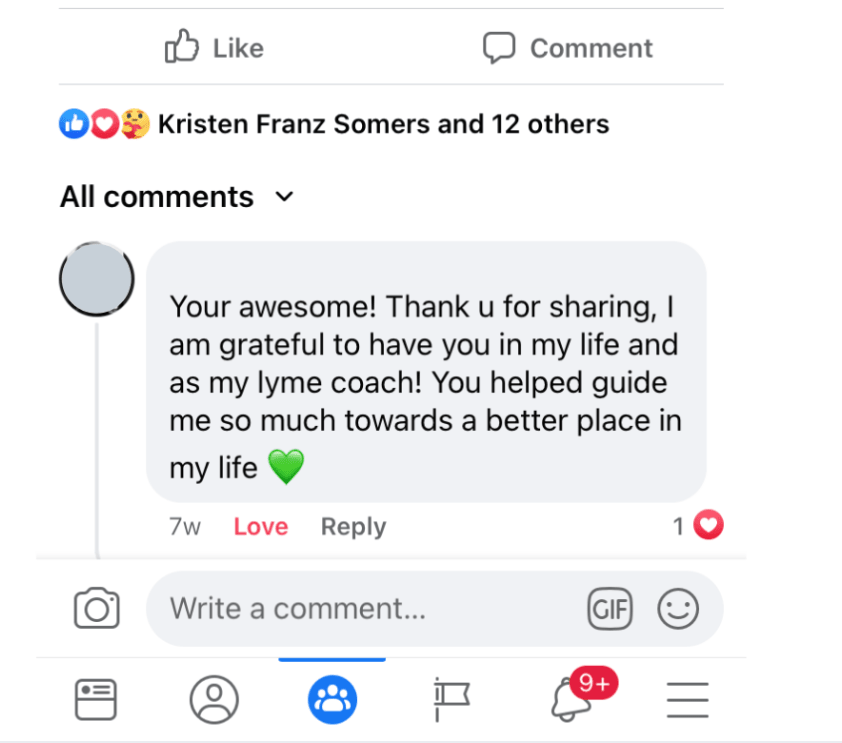Image resolution: width=842 pixels, height=743 pixels.
Task: Open the commenter's profile picture
Action: [97, 279]
